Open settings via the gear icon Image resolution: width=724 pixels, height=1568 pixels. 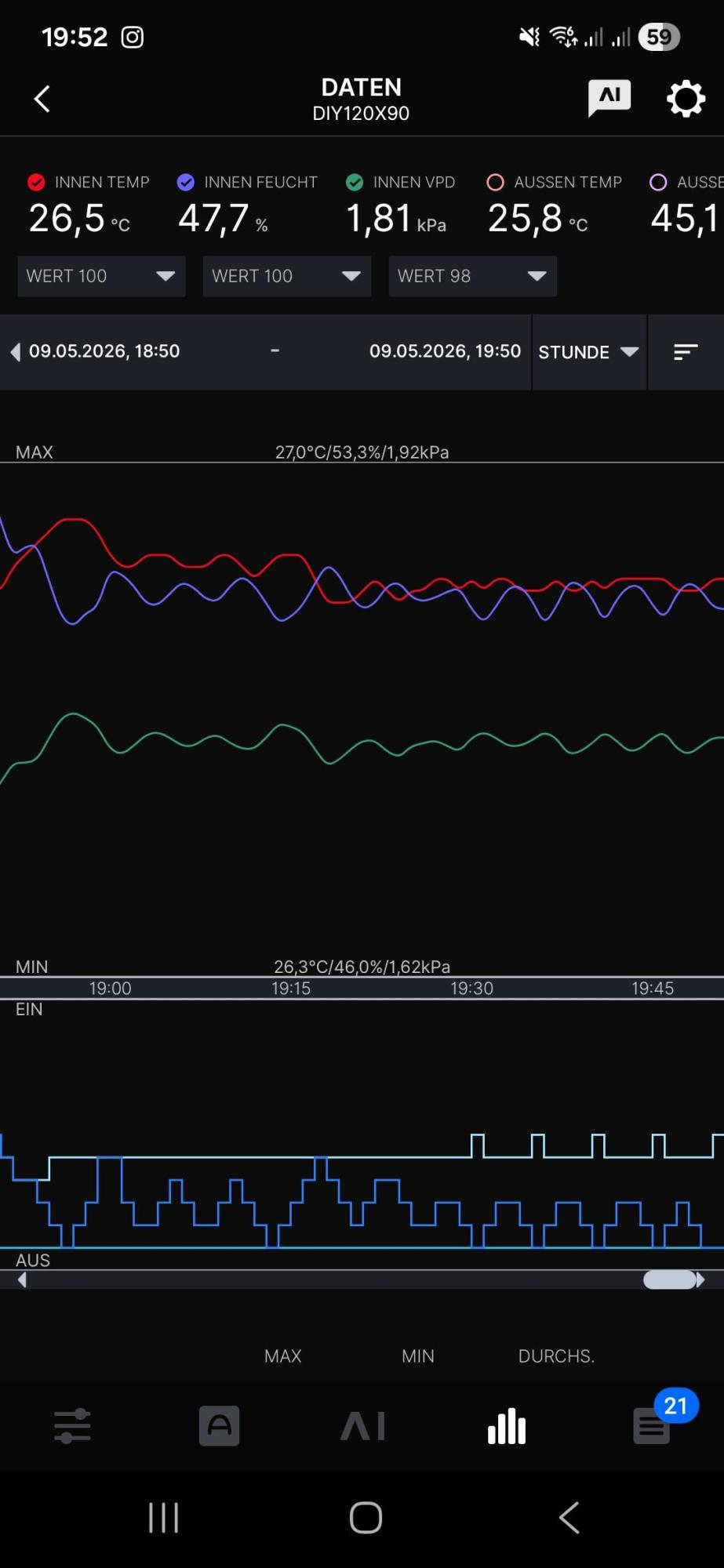pyautogui.click(x=686, y=99)
